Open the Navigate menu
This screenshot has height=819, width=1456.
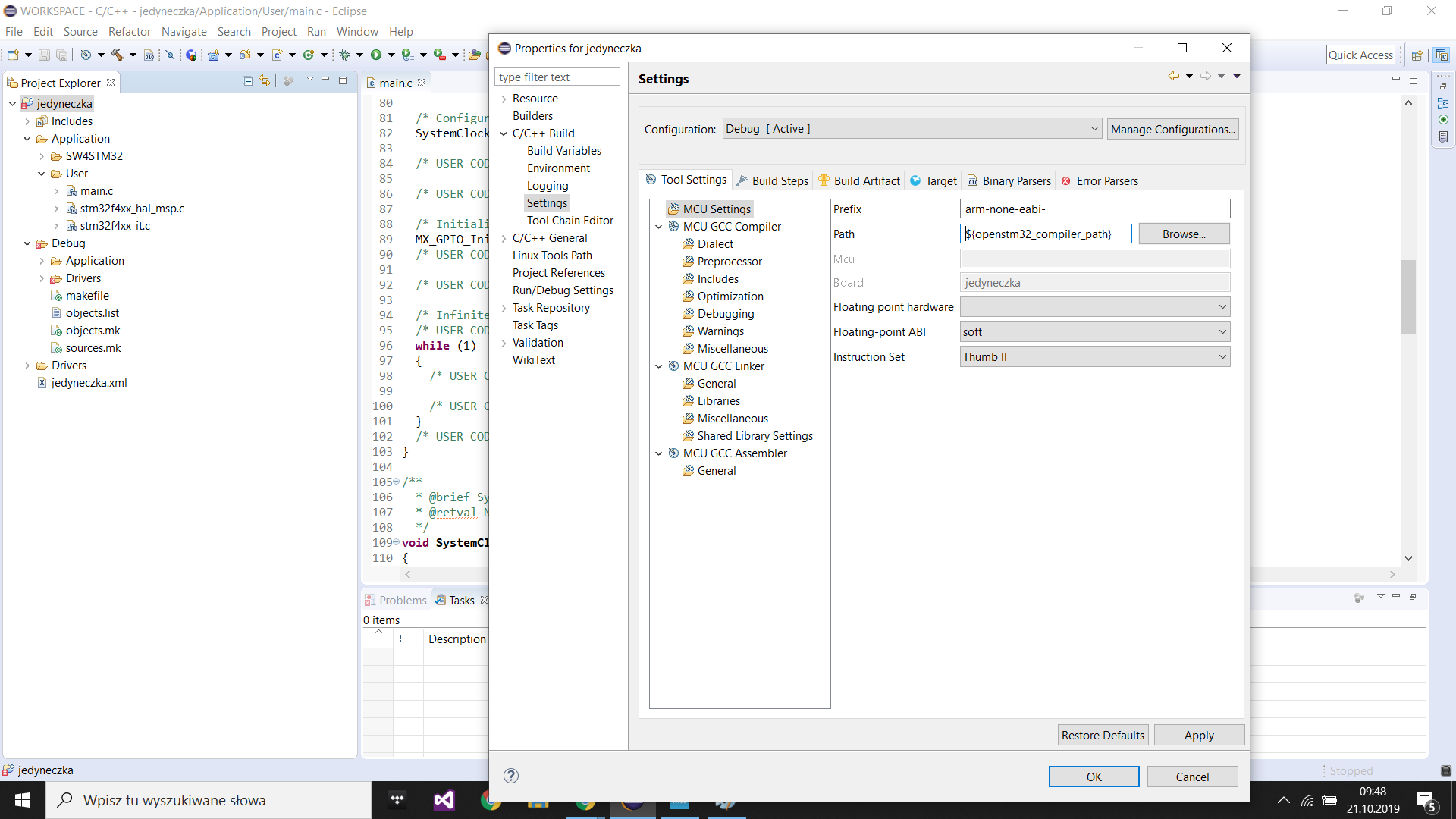[x=184, y=31]
